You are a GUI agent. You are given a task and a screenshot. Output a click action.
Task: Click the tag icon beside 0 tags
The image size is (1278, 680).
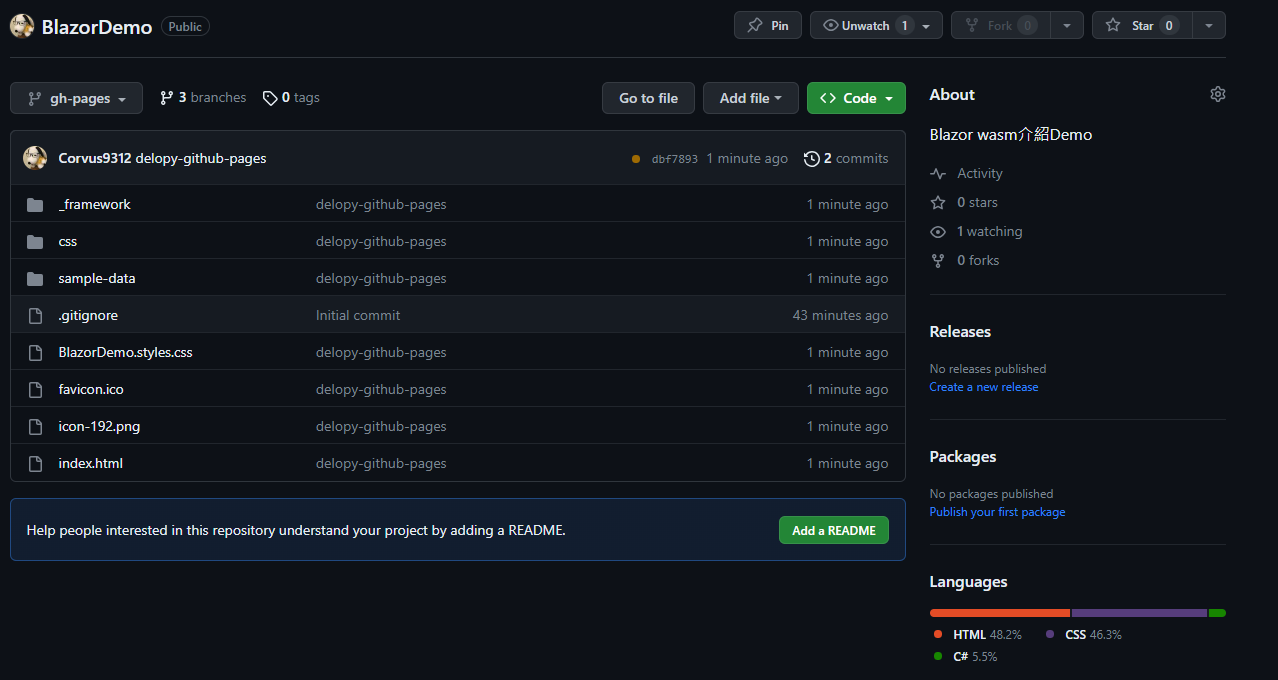pyautogui.click(x=270, y=98)
